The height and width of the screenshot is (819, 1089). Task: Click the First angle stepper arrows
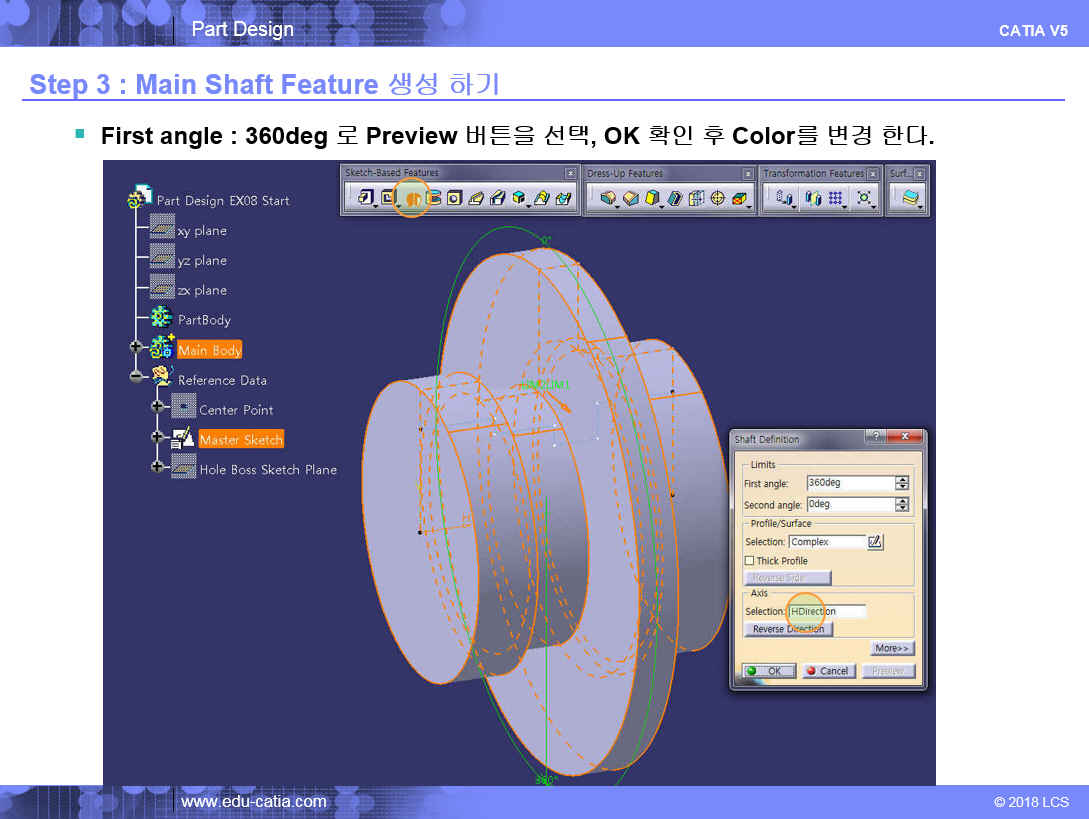(902, 483)
